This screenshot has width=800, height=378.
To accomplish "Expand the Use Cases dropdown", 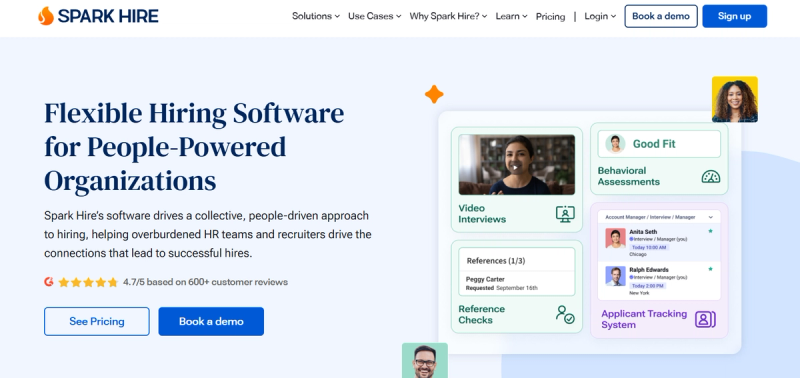I will pos(374,16).
